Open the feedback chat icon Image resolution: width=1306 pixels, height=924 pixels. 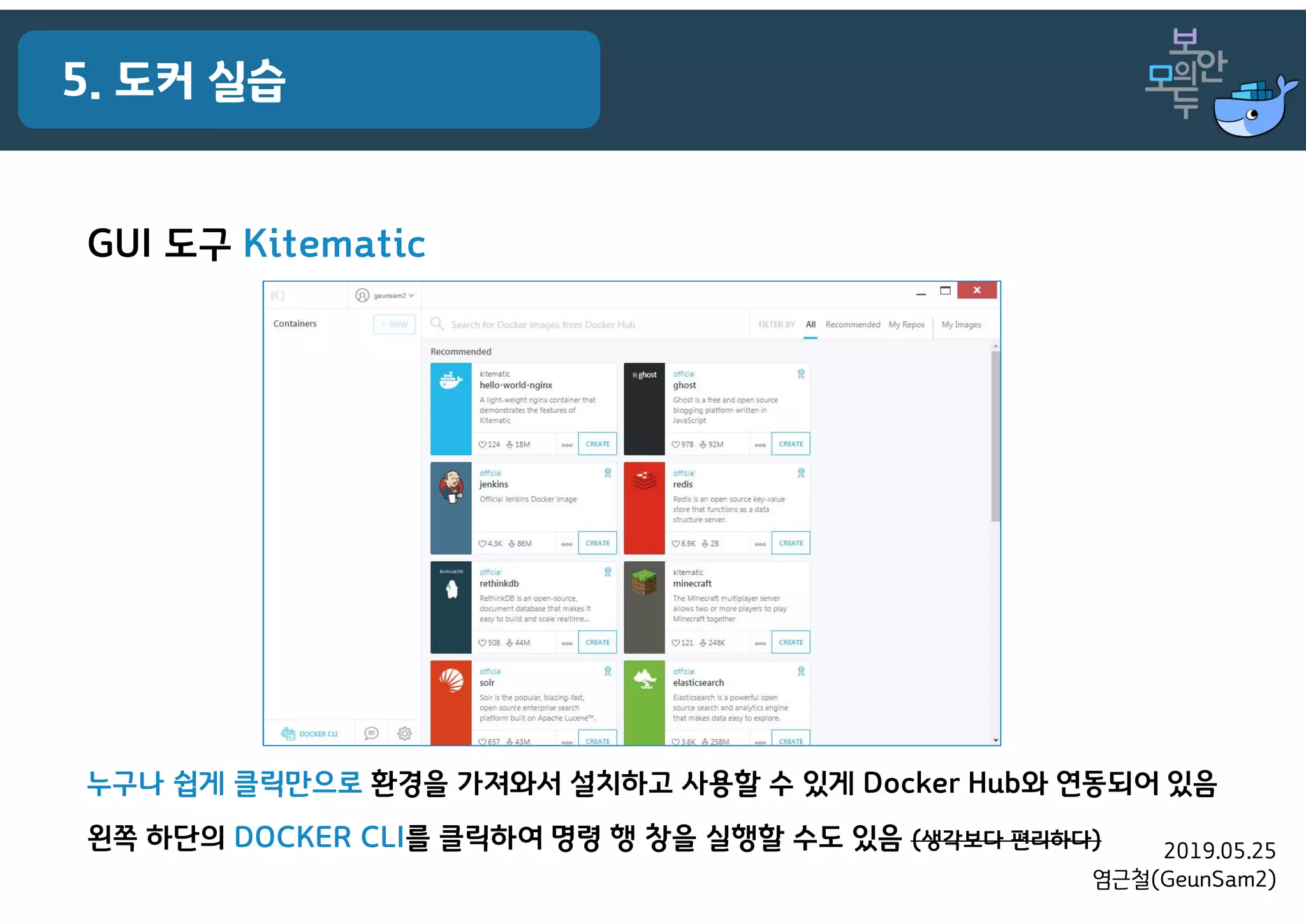coord(371,733)
